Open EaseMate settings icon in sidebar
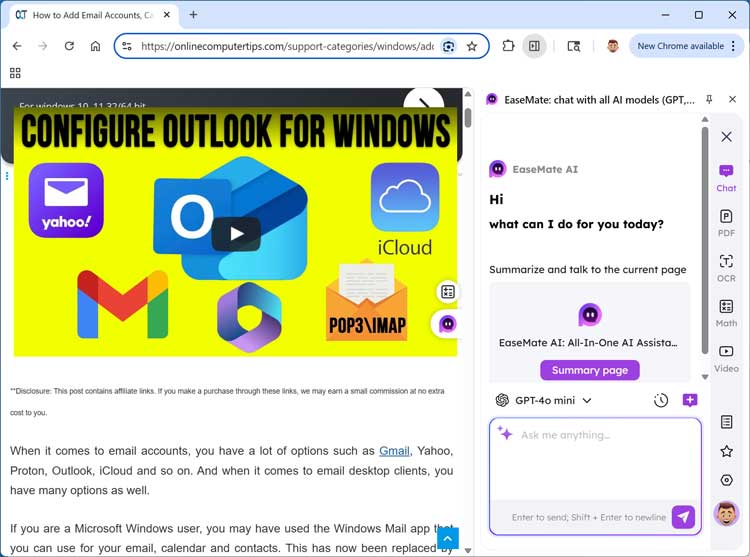Image resolution: width=750 pixels, height=557 pixels. (726, 480)
